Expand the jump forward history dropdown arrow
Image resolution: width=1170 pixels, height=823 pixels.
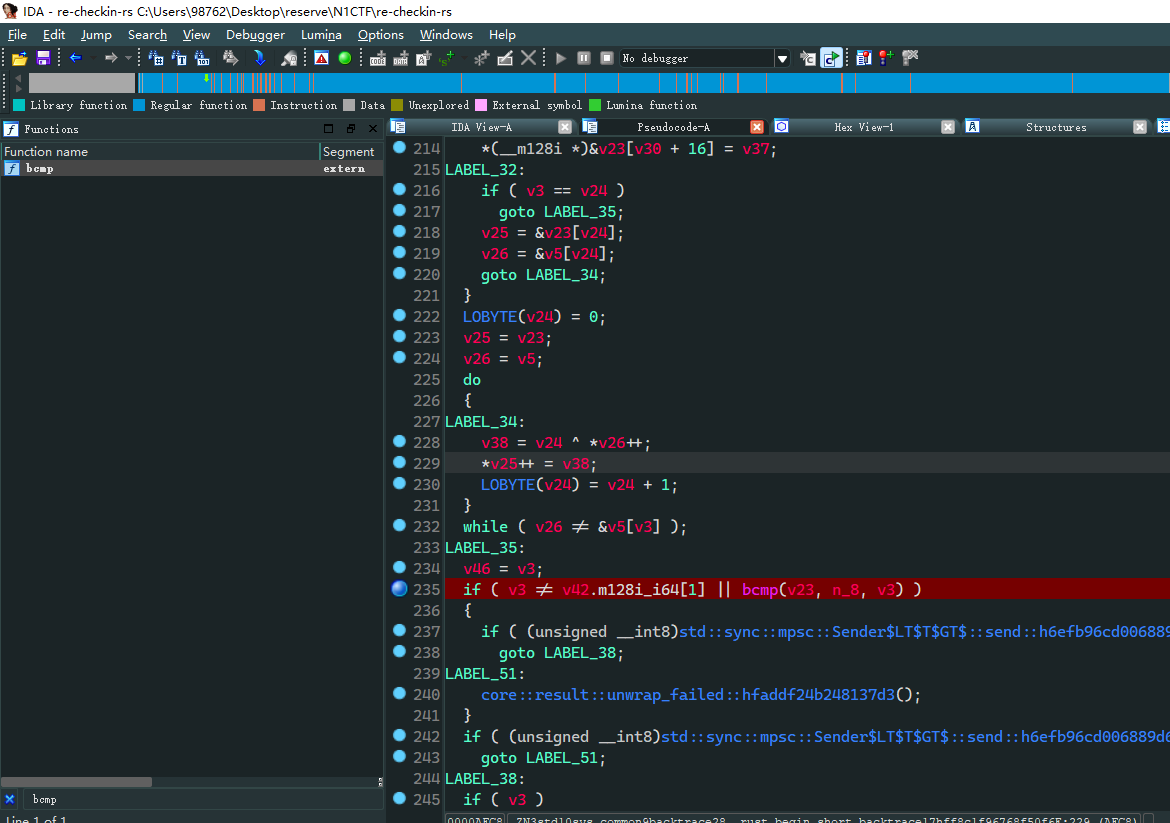coord(128,59)
